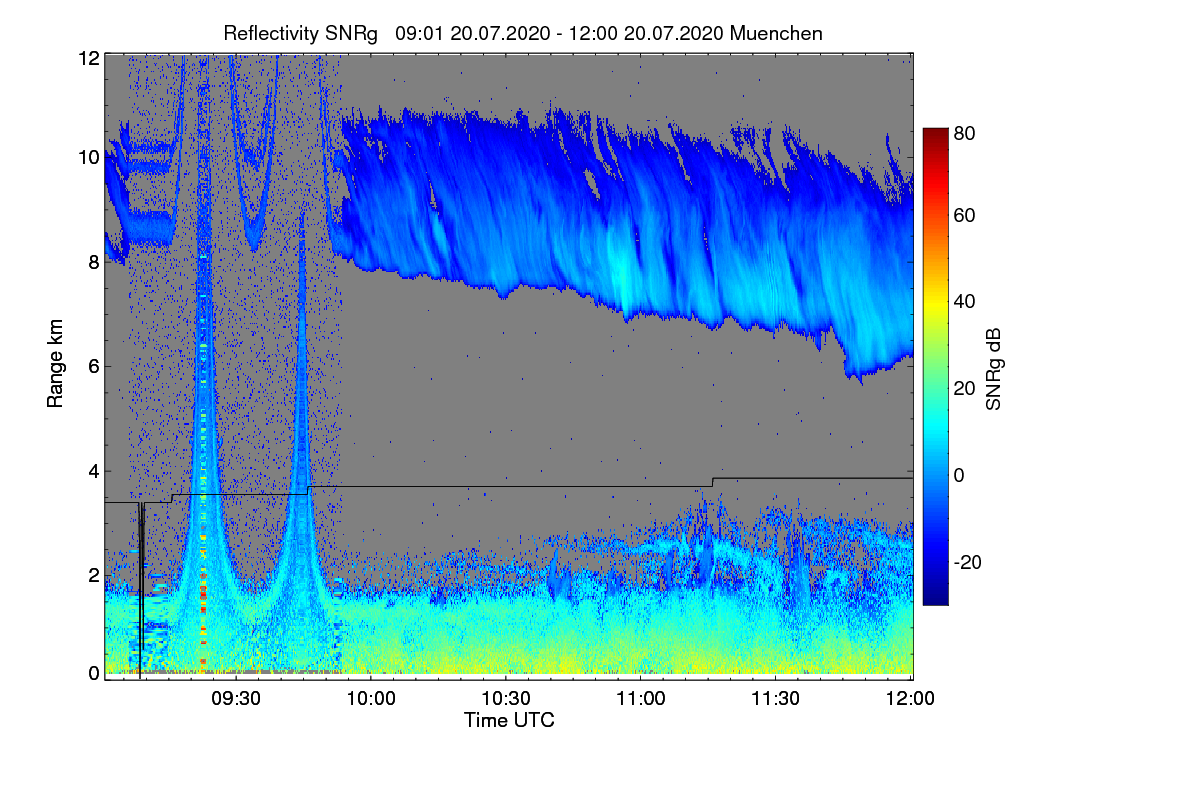Click the 'SNRg dB' colorbar label
This screenshot has width=1200, height=800.
(993, 367)
